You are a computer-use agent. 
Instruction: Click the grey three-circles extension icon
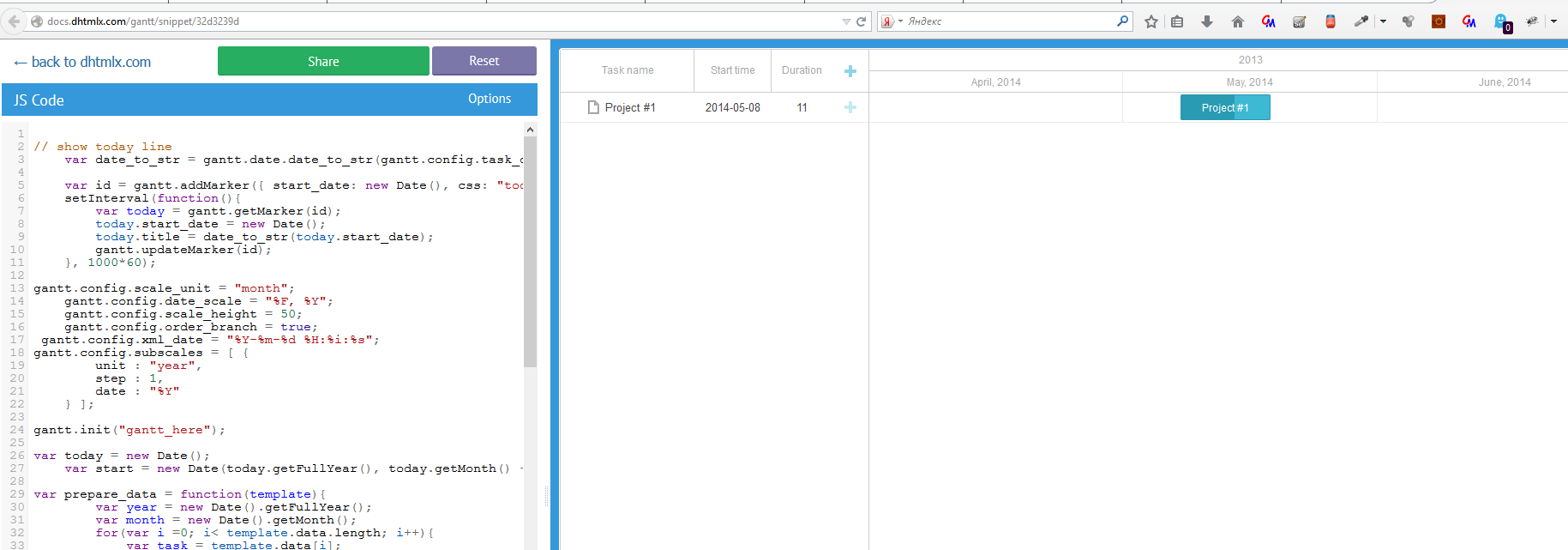[x=1408, y=21]
